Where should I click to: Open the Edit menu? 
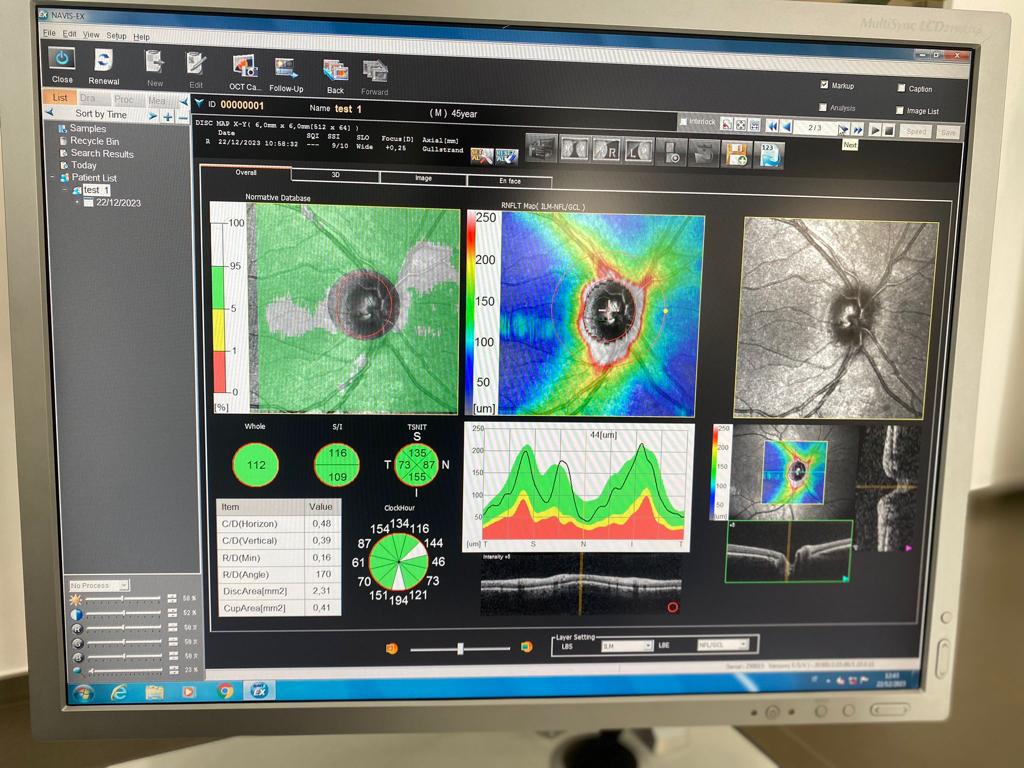70,33
